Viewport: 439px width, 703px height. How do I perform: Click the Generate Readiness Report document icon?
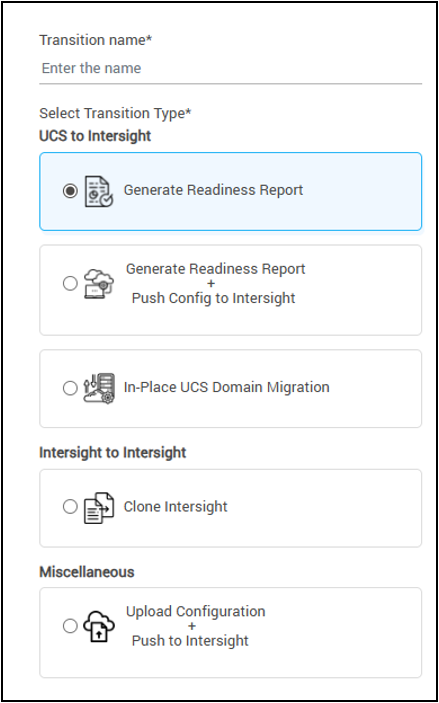pos(99,191)
